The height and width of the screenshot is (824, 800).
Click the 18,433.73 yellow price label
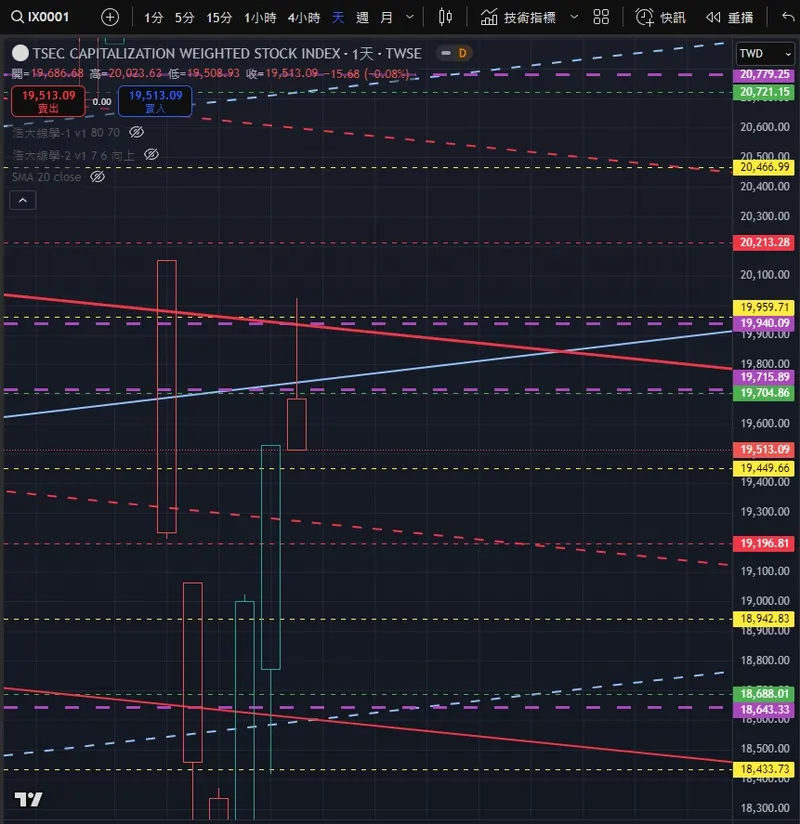(x=764, y=769)
